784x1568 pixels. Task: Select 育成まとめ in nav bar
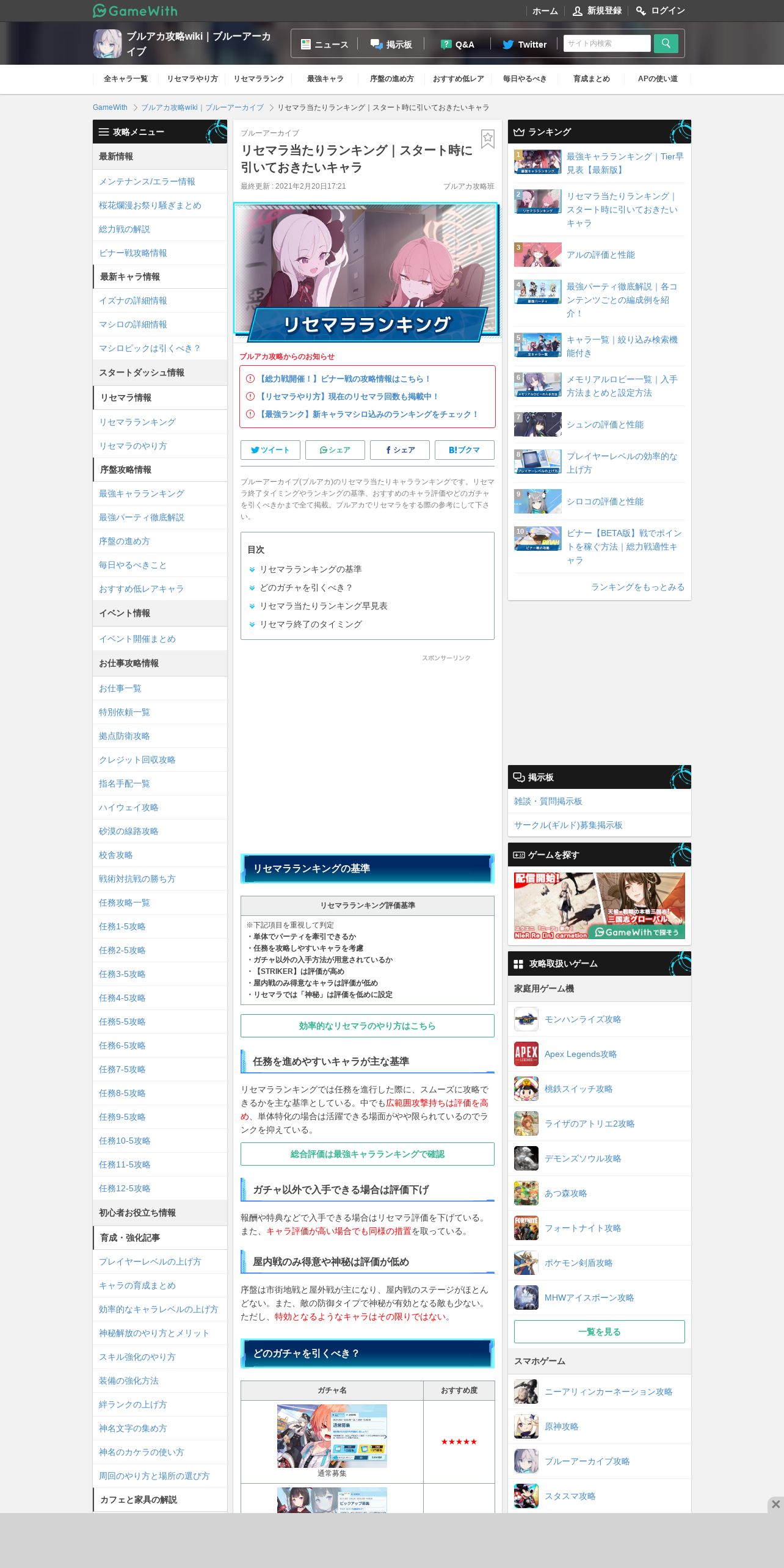592,79
